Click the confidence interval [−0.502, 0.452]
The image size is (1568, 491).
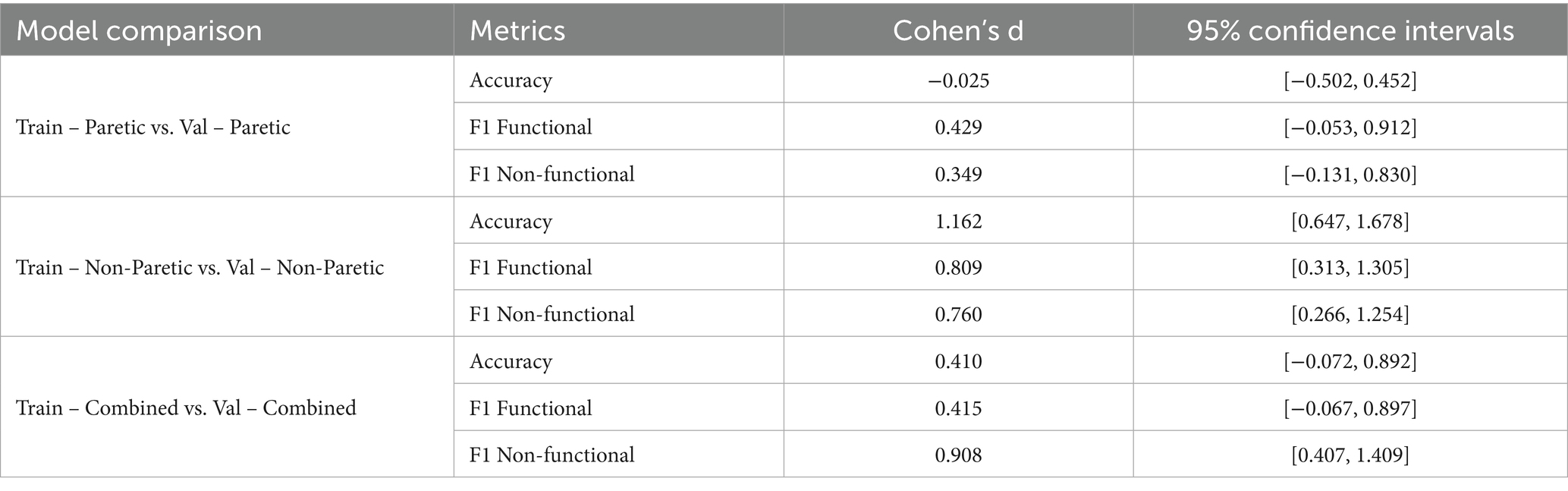[x=1350, y=80]
